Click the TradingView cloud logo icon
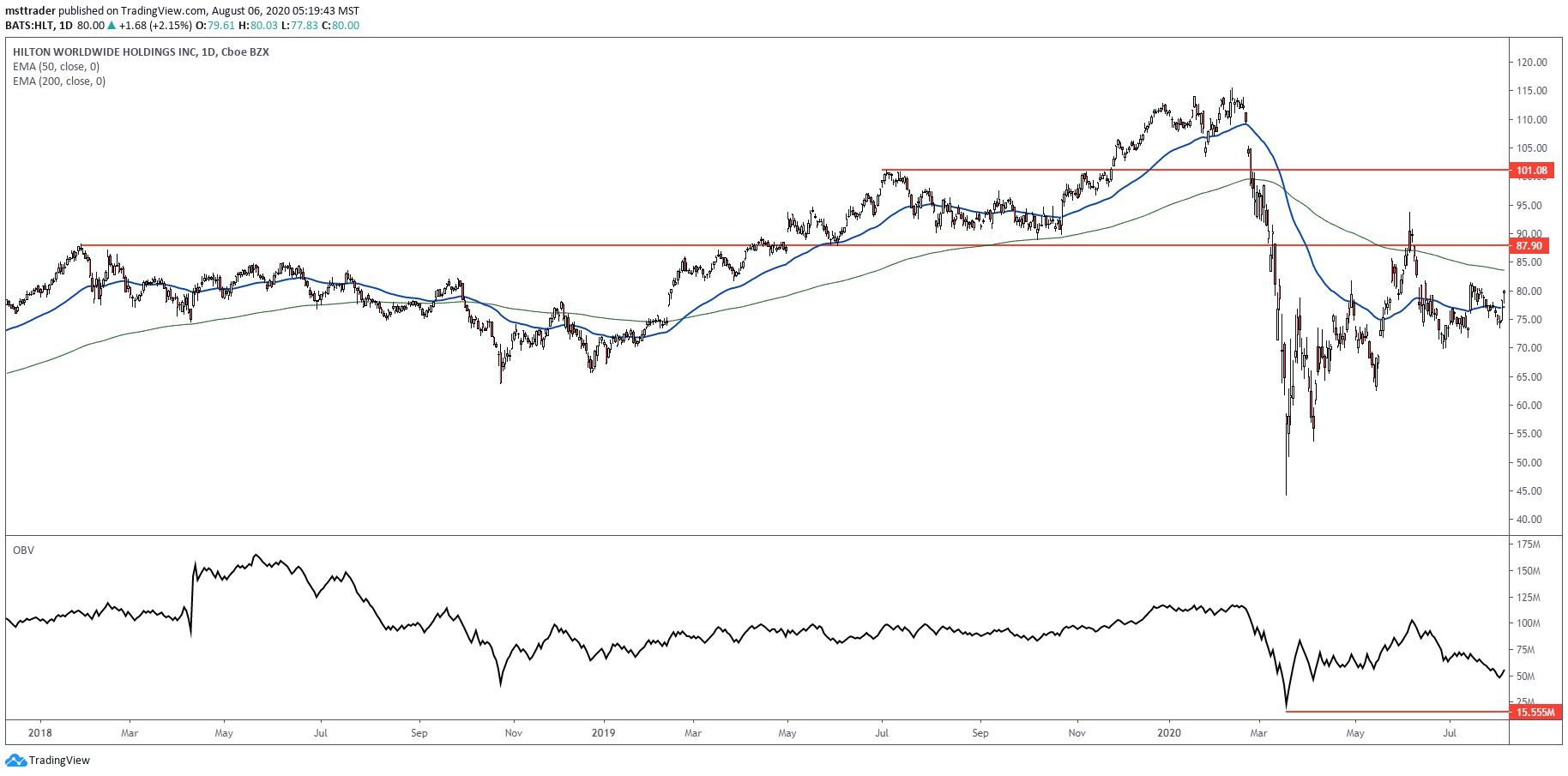 coord(15,760)
